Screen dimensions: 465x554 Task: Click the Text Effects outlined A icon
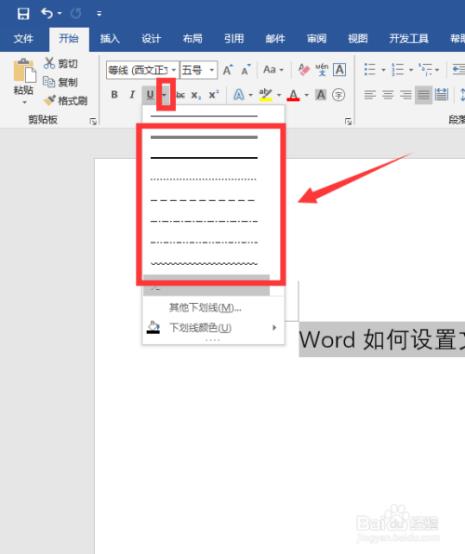[x=239, y=95]
